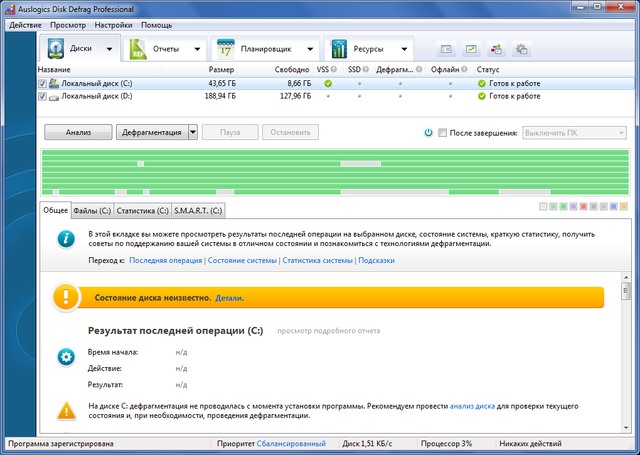640x455 pixels.
Task: Click the last small toolbar icon at top right
Action: [x=521, y=48]
